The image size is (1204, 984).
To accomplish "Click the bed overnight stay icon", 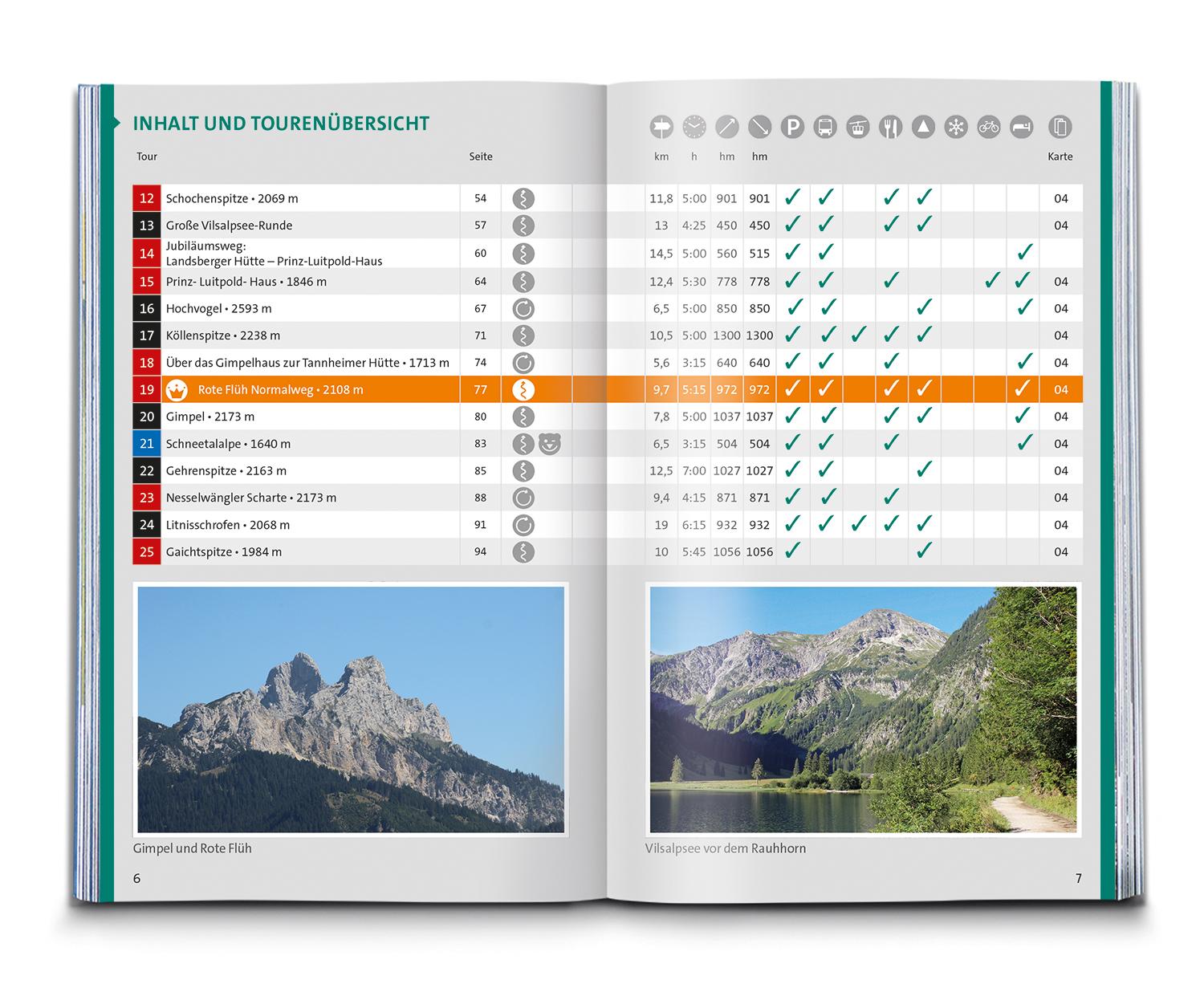I will tap(1022, 127).
